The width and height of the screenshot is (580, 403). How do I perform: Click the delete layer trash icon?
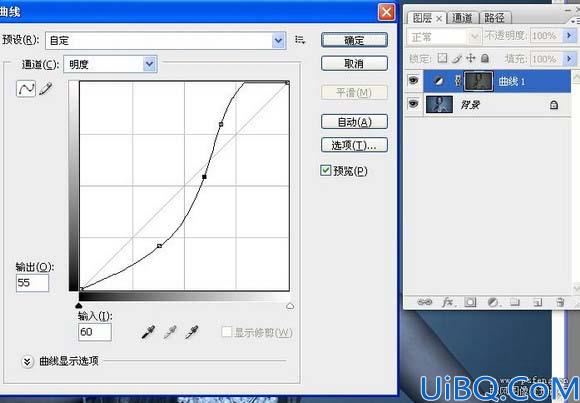pos(560,302)
